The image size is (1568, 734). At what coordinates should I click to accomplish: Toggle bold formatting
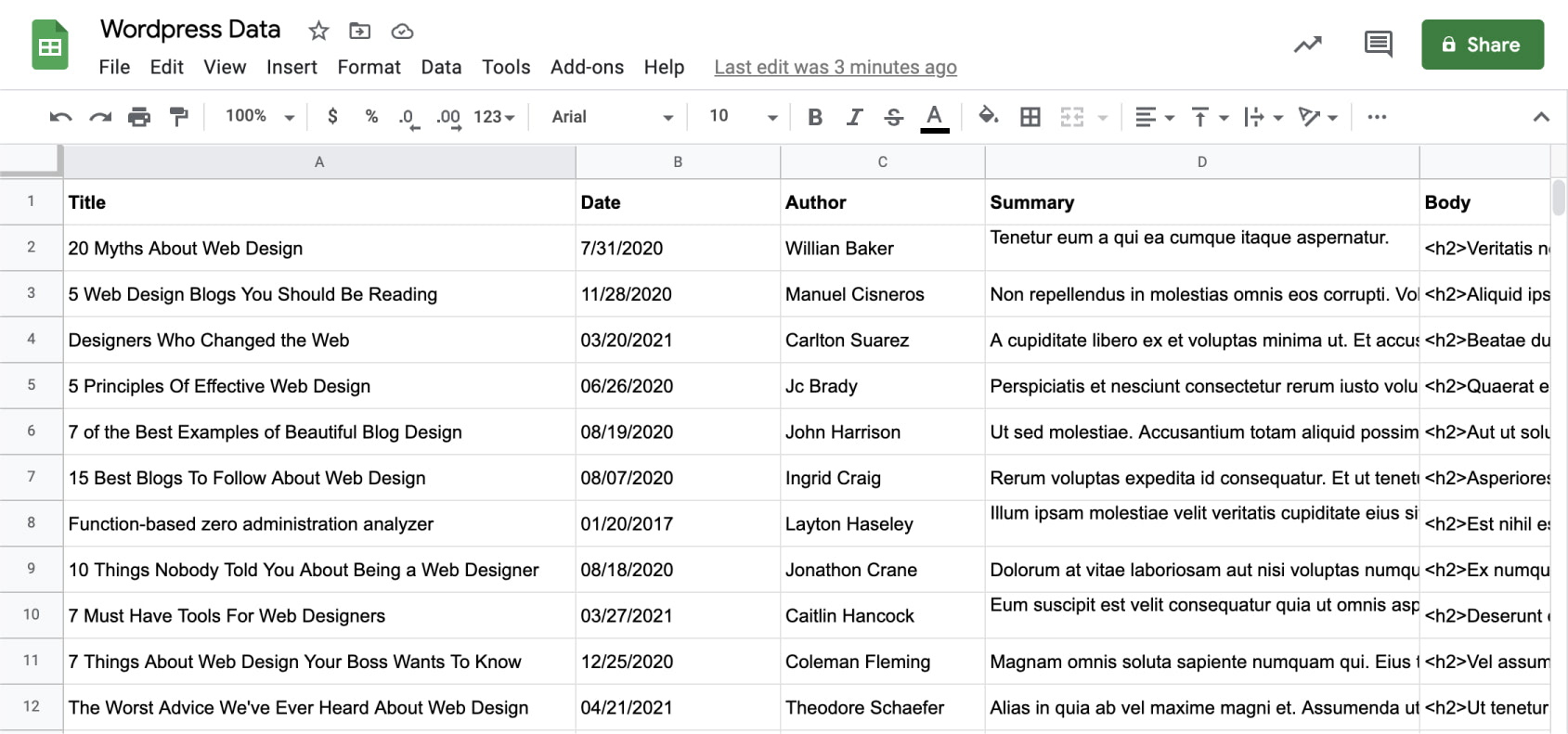pyautogui.click(x=815, y=117)
